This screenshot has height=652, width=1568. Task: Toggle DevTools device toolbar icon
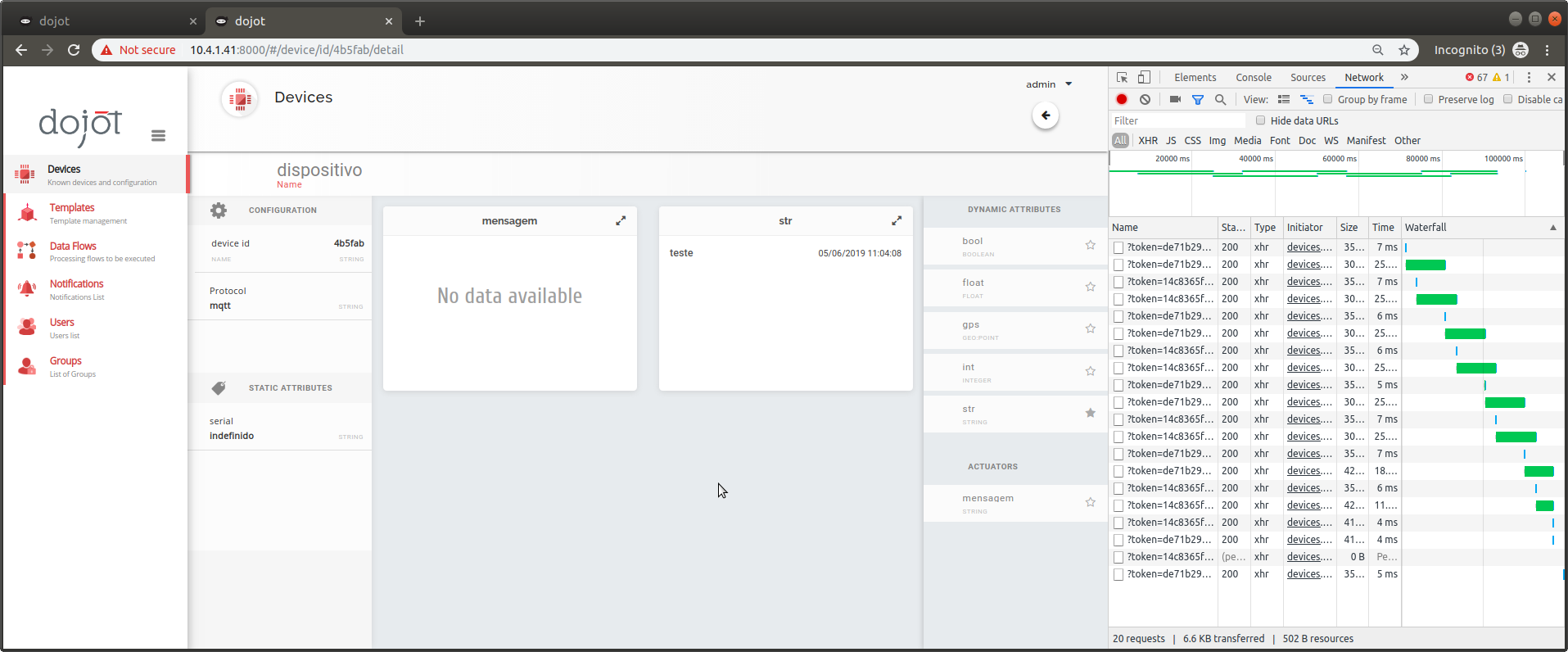[x=1144, y=77]
